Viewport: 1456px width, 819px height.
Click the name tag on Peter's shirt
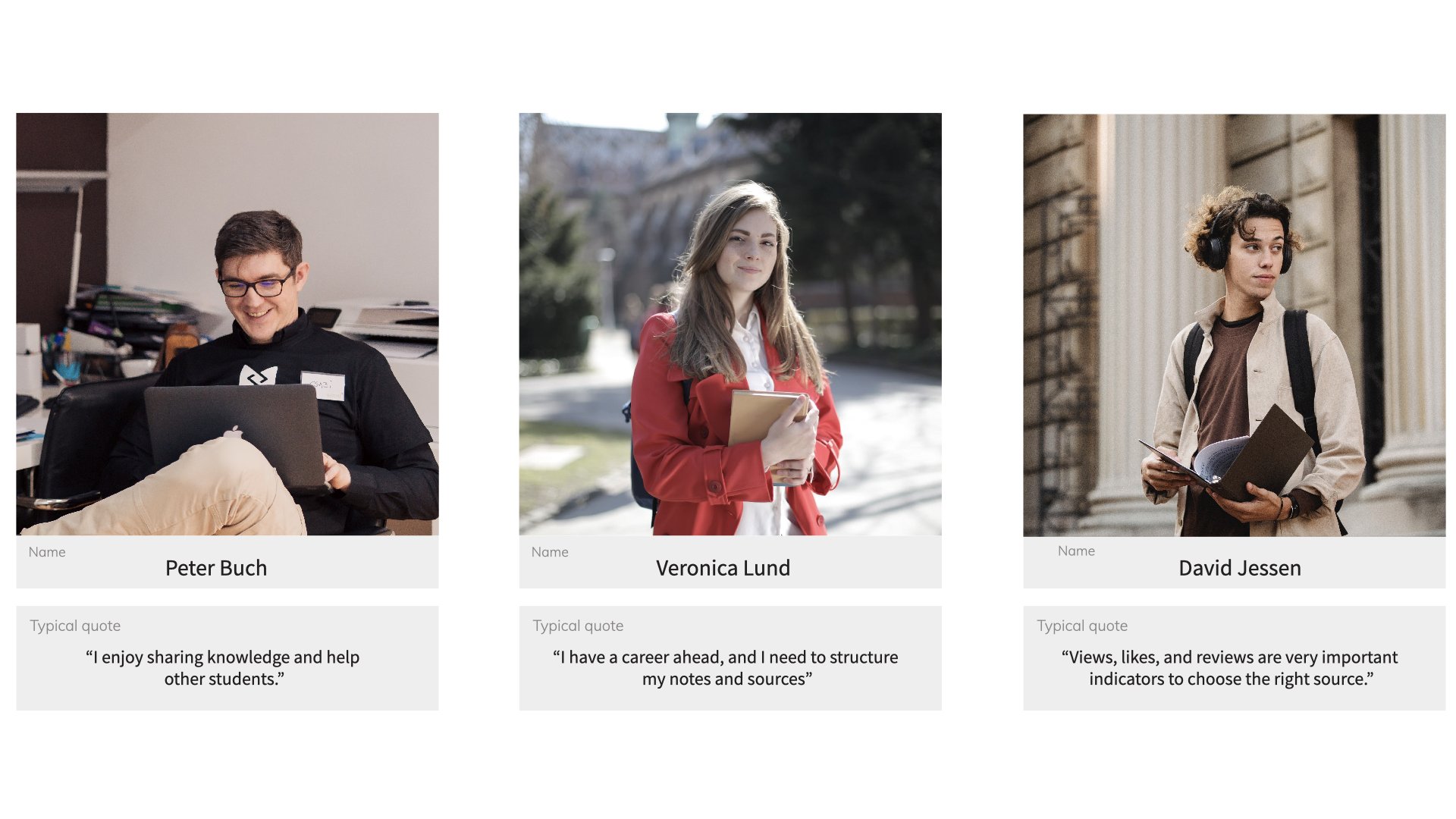click(x=323, y=385)
